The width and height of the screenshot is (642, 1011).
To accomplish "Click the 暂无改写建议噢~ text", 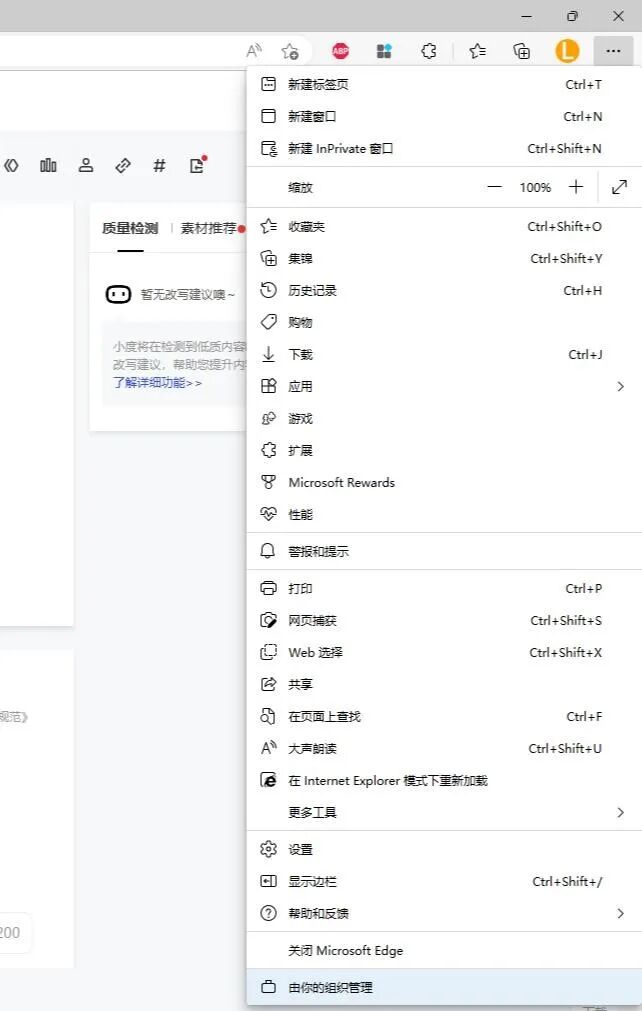I will coord(188,295).
